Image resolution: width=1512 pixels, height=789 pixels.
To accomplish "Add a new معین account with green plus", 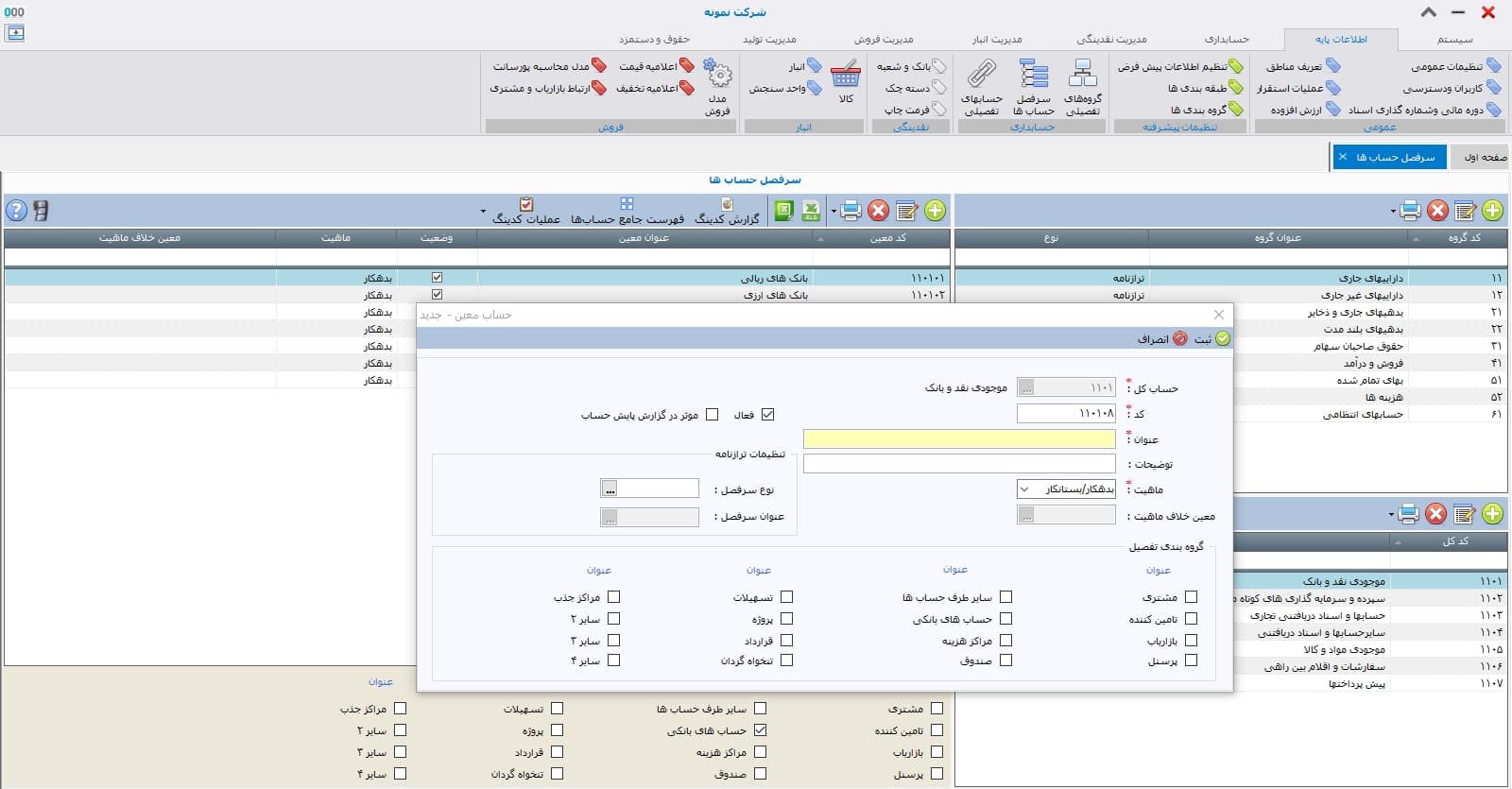I will pos(935,211).
